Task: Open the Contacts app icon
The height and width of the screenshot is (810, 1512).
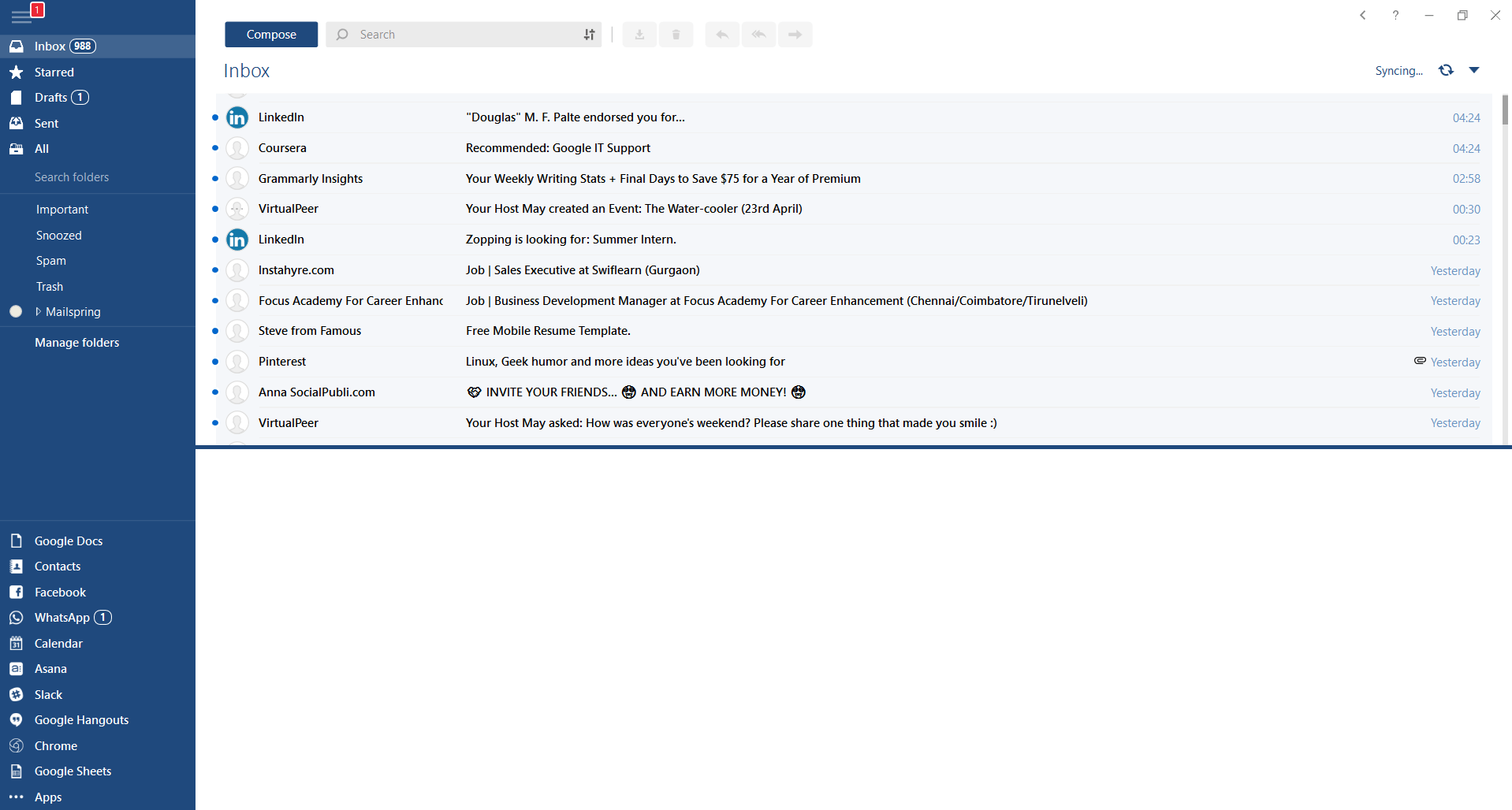Action: click(x=17, y=567)
